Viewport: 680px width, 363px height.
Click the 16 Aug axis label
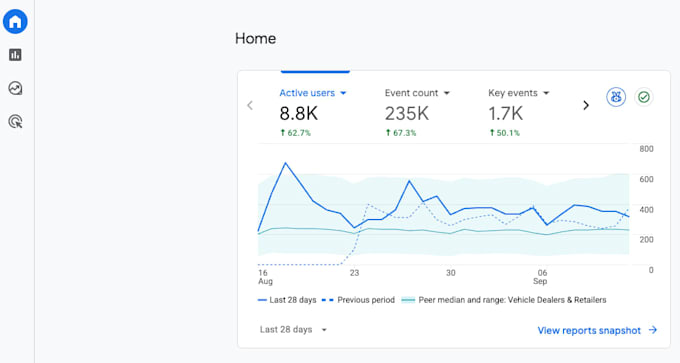(265, 277)
